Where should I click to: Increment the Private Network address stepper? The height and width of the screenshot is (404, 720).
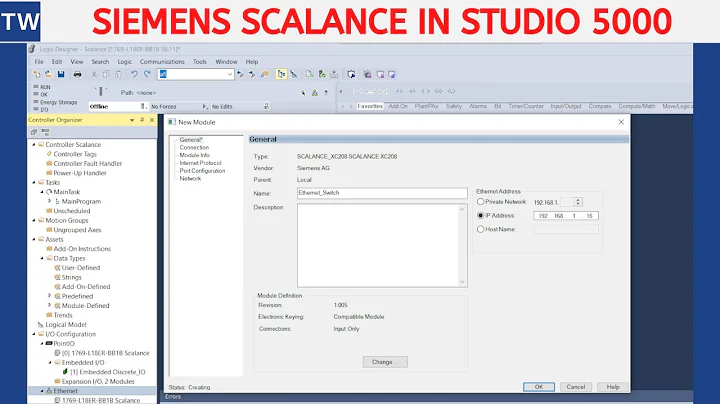click(578, 200)
